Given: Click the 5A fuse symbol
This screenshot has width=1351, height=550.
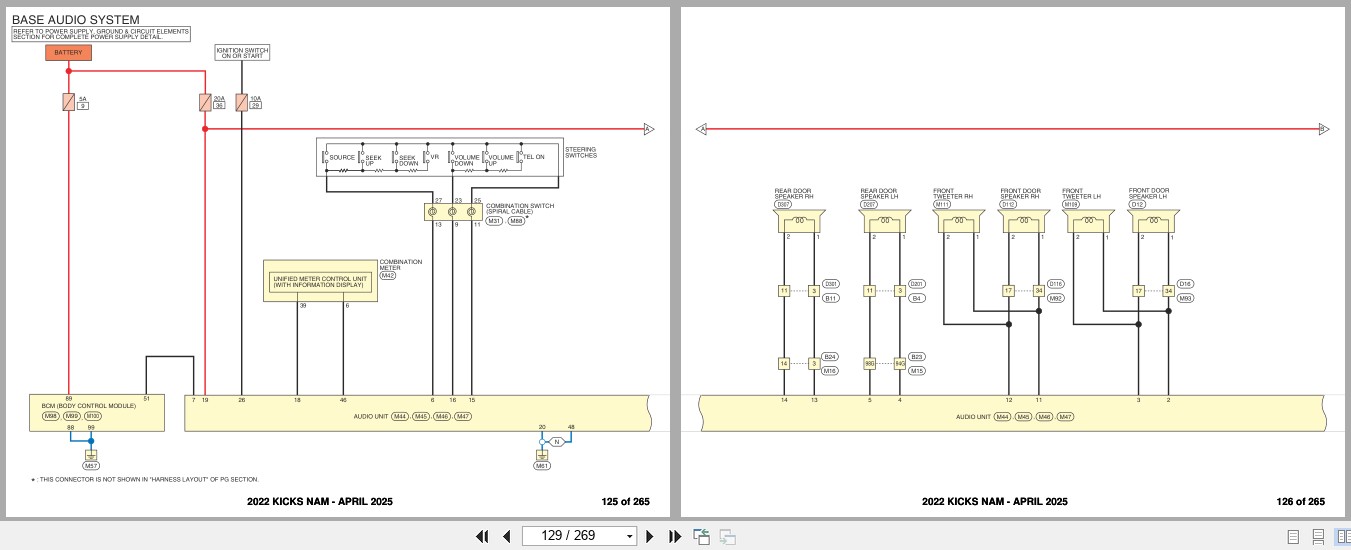Looking at the screenshot, I should tap(68, 101).
